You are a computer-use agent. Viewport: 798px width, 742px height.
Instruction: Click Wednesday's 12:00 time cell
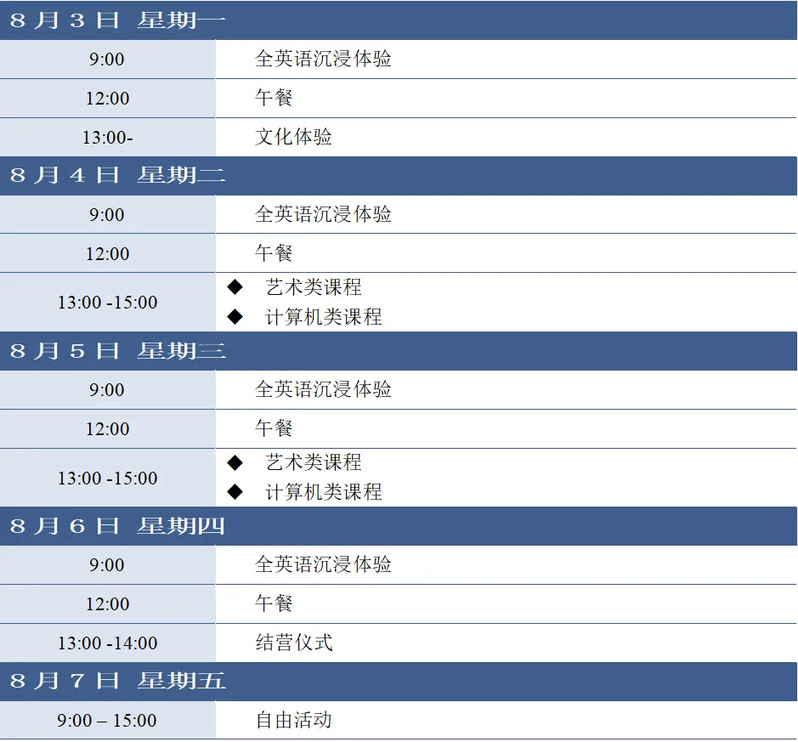click(x=107, y=429)
